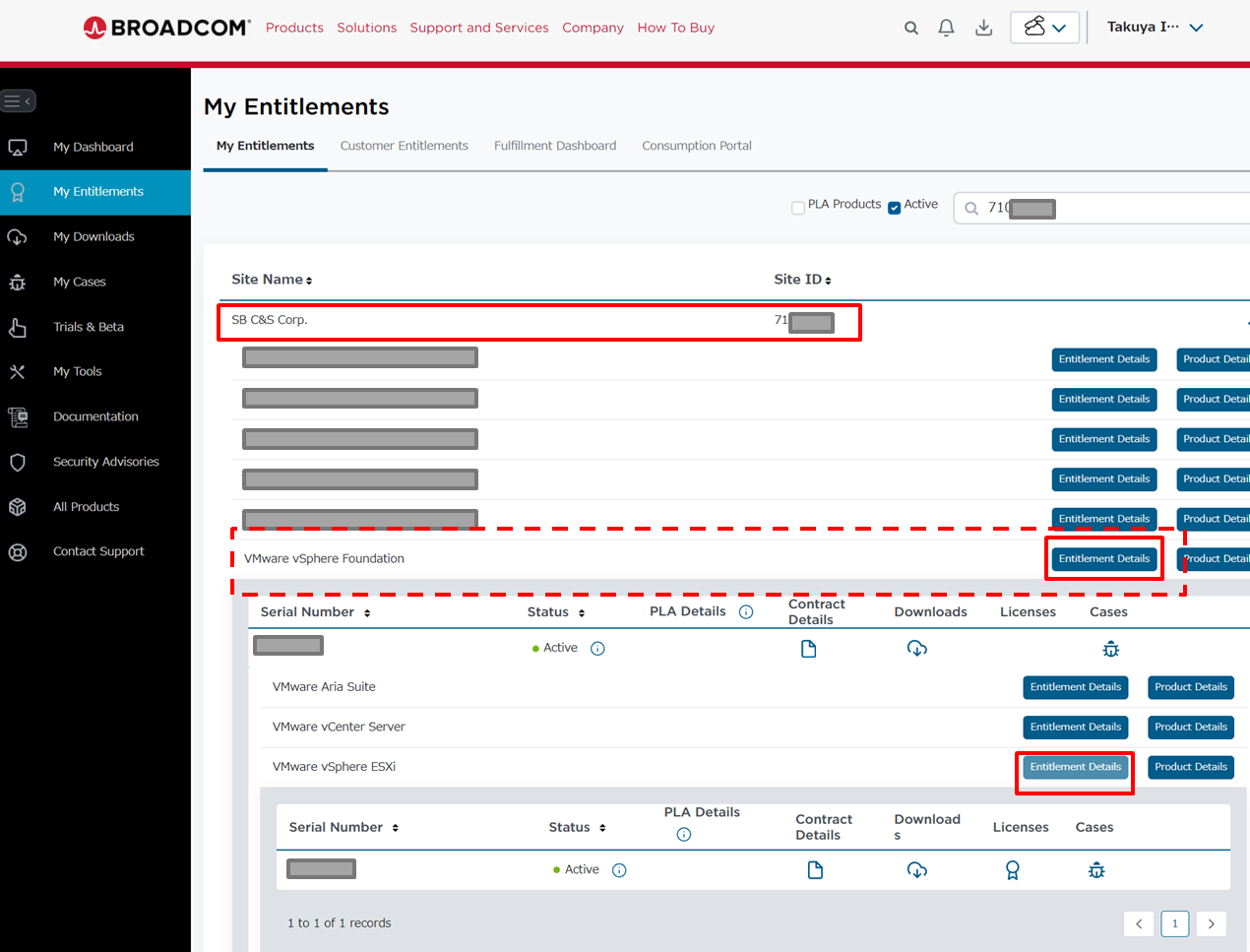The height and width of the screenshot is (952, 1250).
Task: Open Company menu in top navigation
Action: click(x=593, y=28)
